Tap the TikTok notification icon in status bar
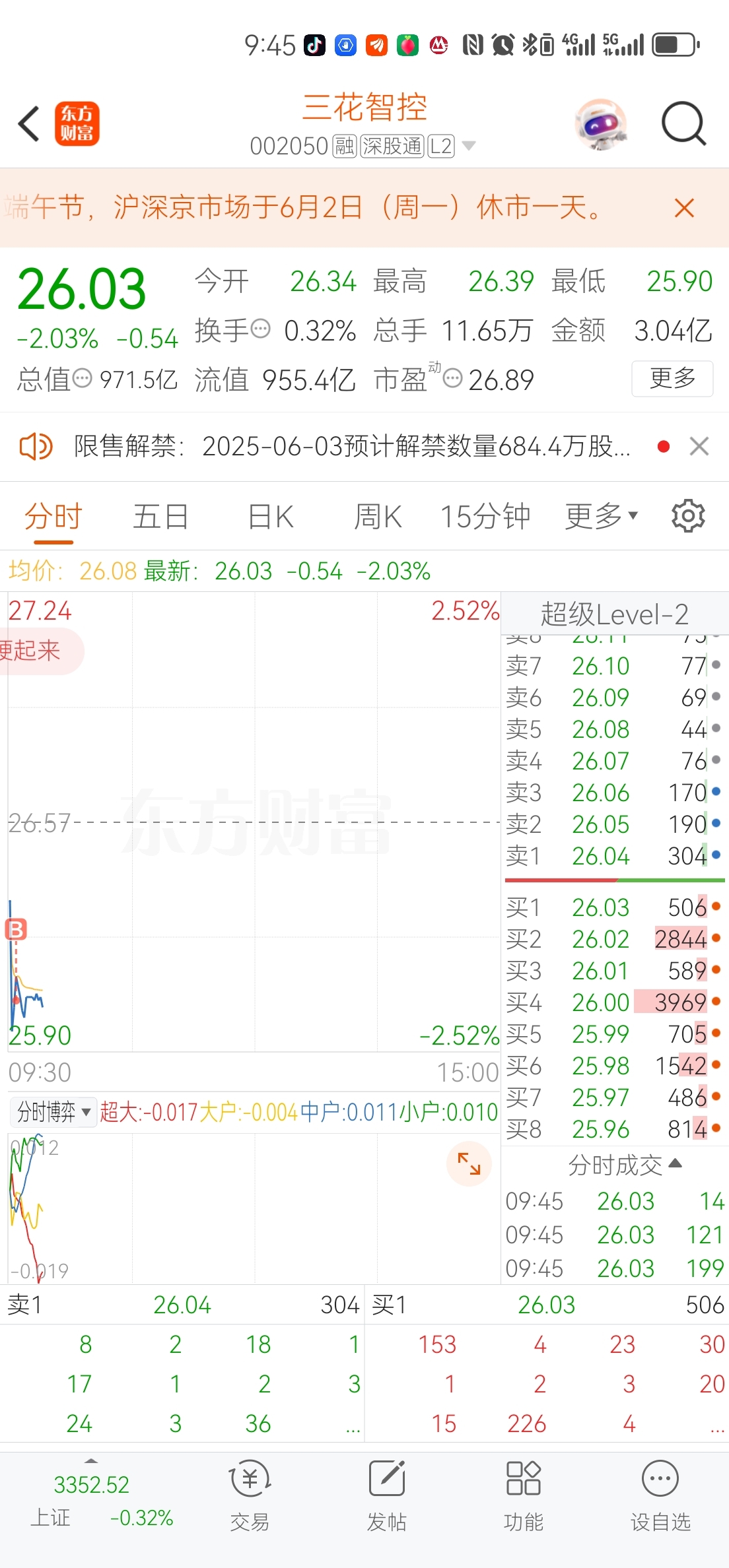This screenshot has height=1568, width=729. 314,45
